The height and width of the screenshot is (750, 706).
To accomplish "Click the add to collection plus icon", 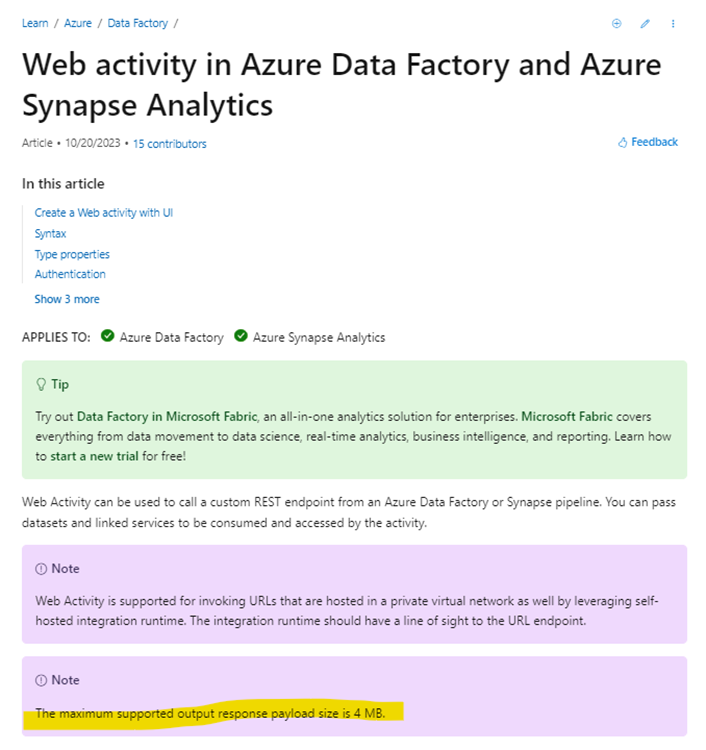I will pyautogui.click(x=617, y=23).
